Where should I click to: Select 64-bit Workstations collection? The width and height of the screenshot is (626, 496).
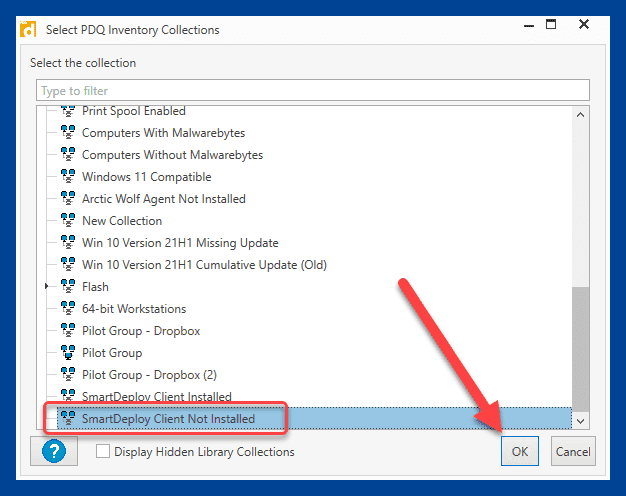click(x=134, y=308)
